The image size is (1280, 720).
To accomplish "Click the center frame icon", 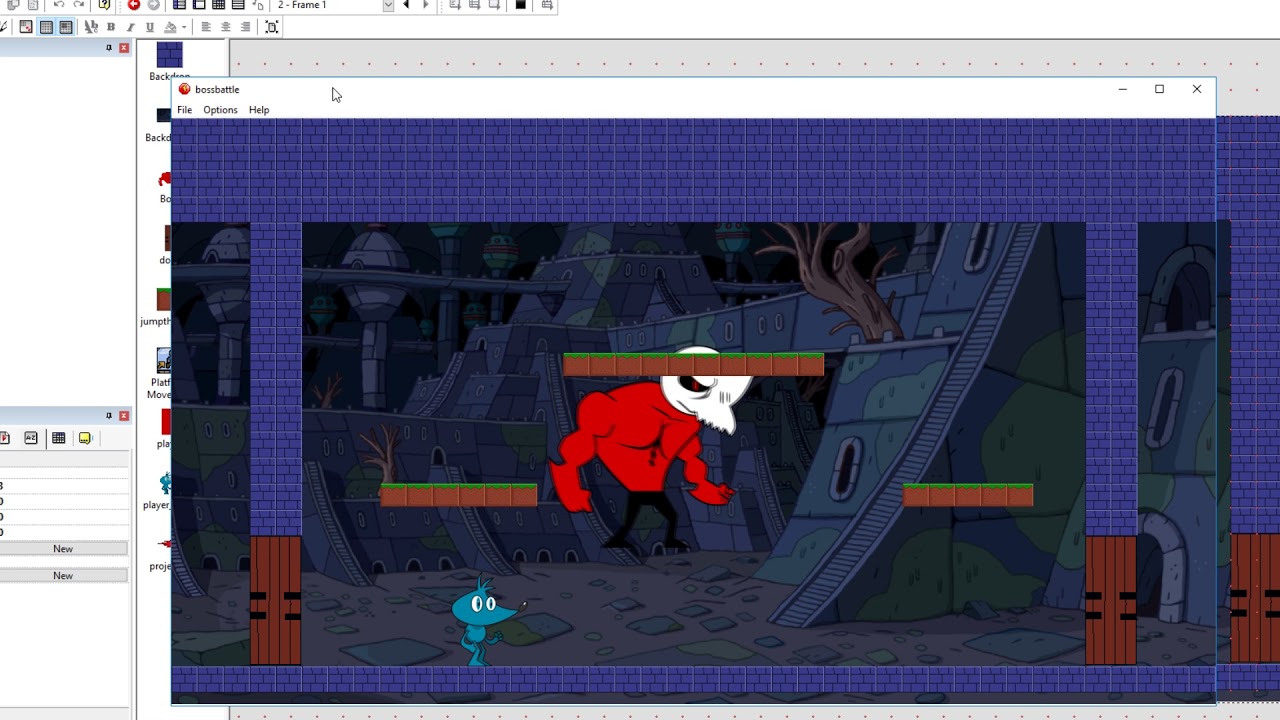I will point(272,27).
